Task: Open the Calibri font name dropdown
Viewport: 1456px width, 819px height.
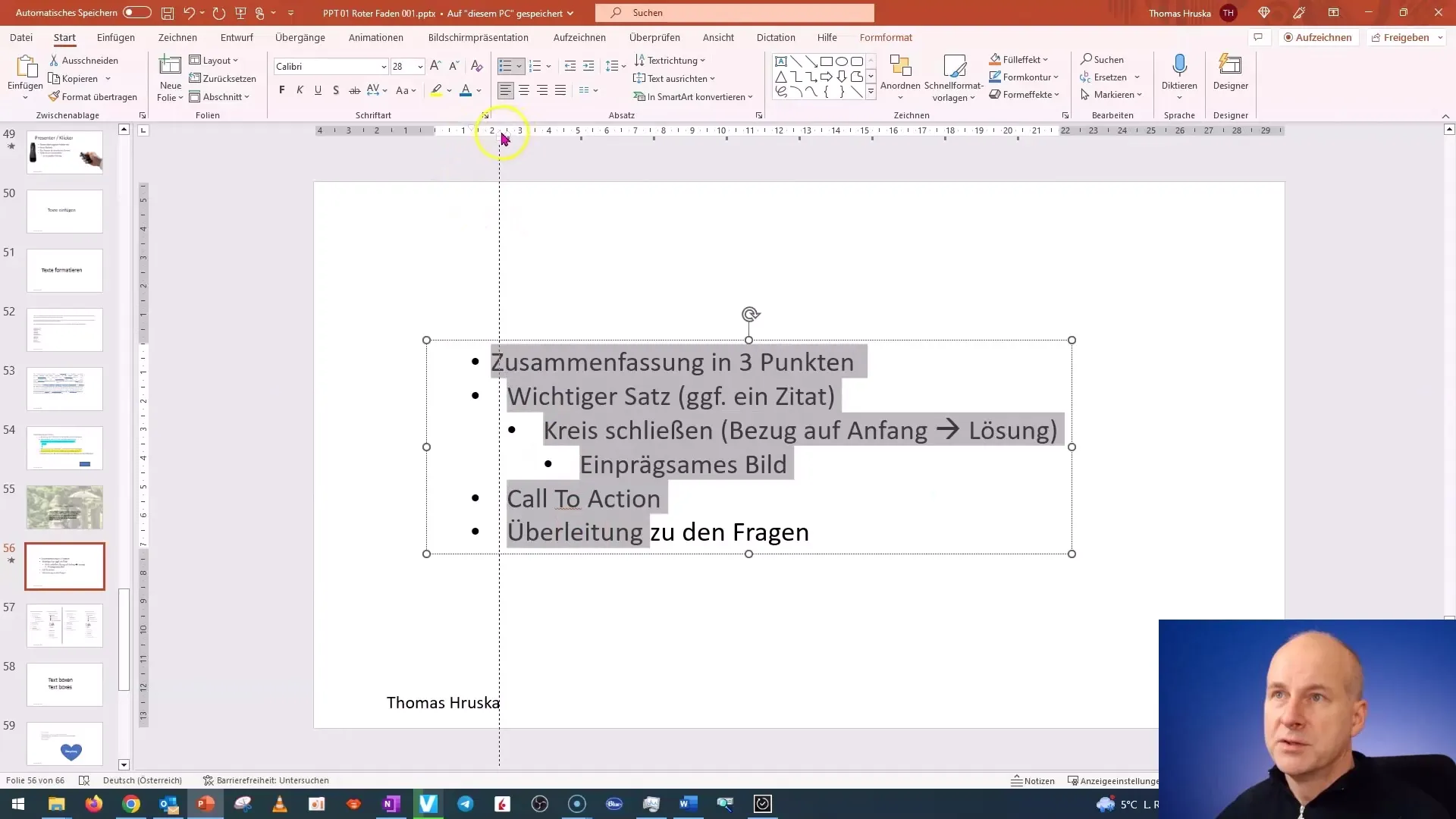Action: [383, 67]
